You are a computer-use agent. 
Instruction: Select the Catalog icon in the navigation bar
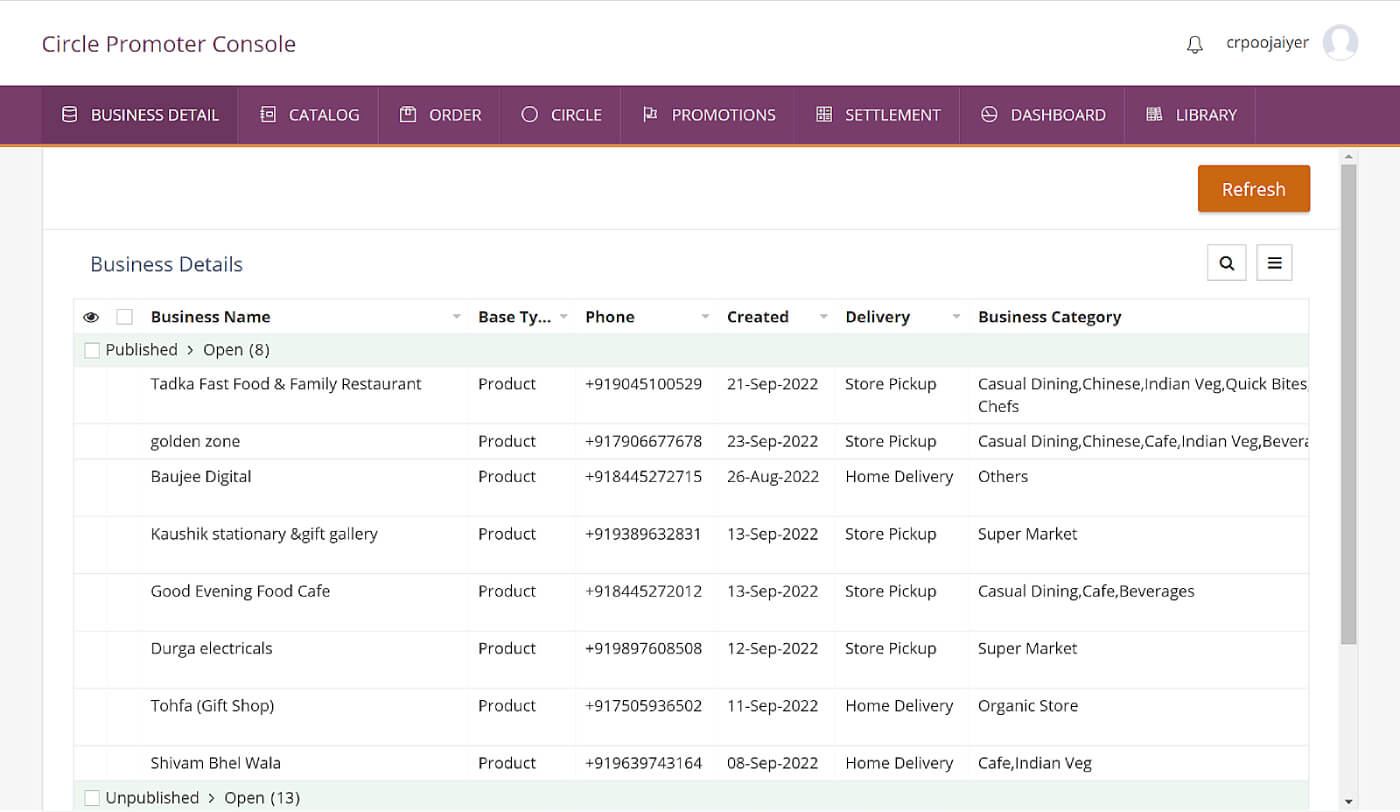267,114
